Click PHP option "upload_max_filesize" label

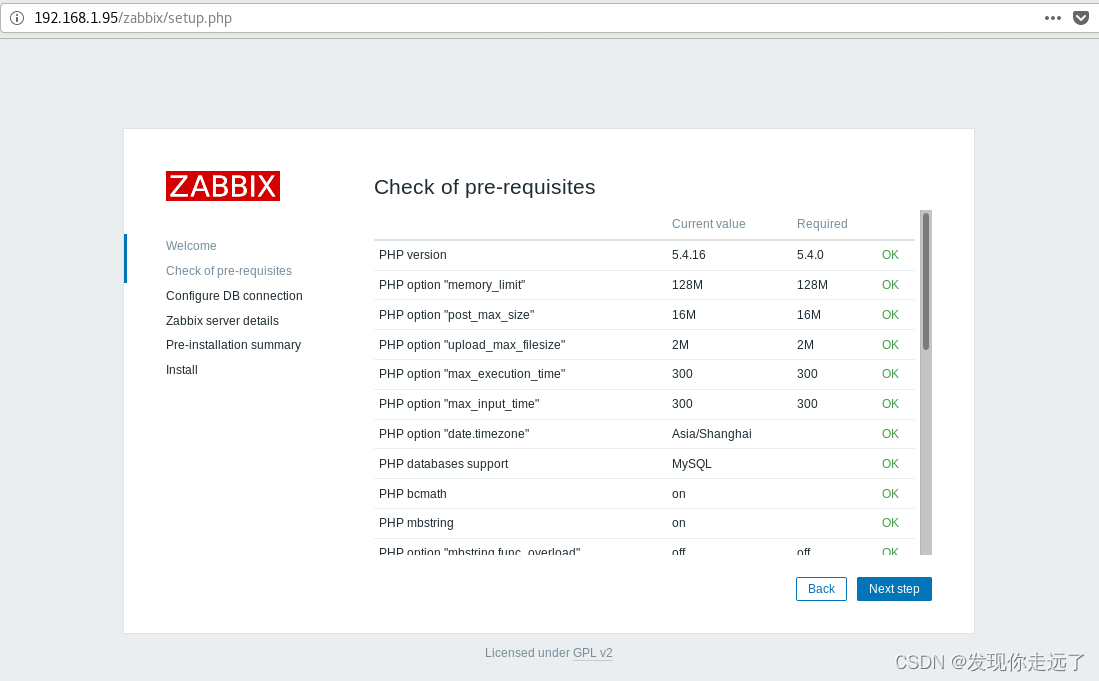tap(472, 345)
